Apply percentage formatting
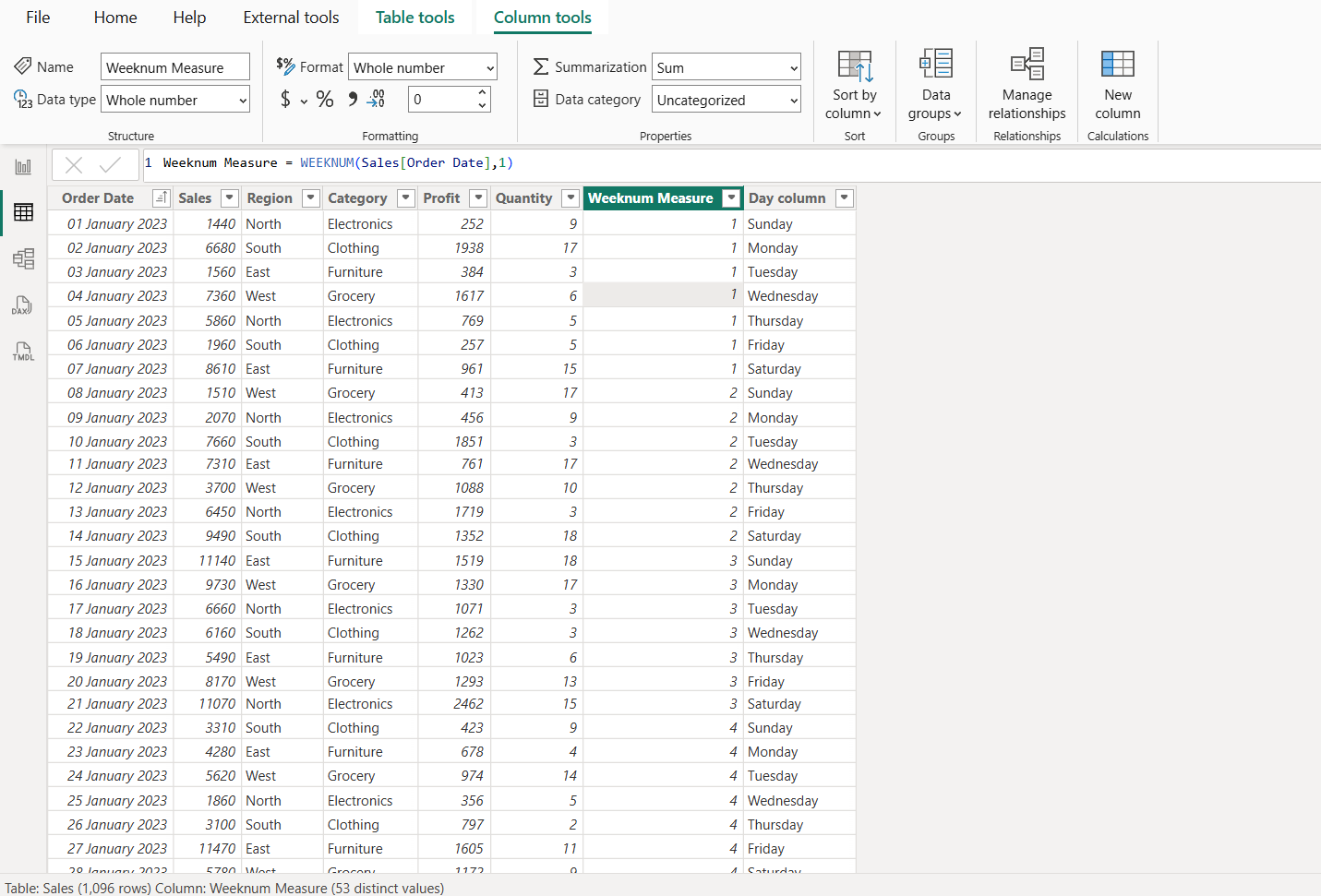 click(325, 99)
